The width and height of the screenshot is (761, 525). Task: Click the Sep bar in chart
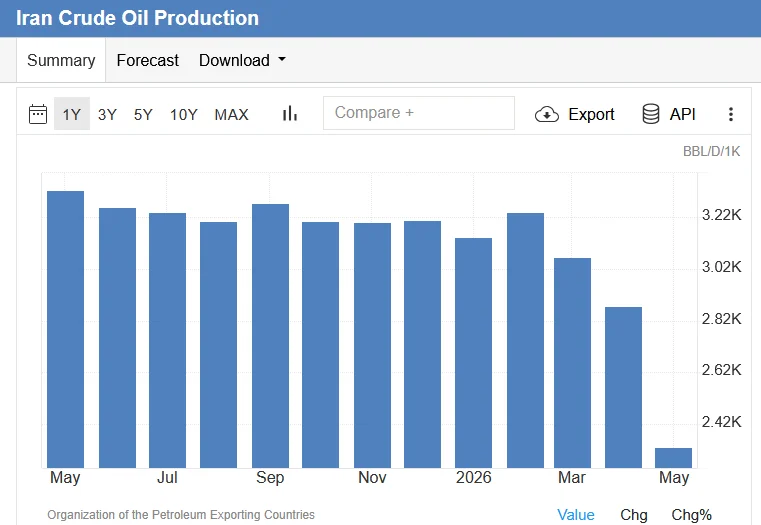pyautogui.click(x=270, y=336)
